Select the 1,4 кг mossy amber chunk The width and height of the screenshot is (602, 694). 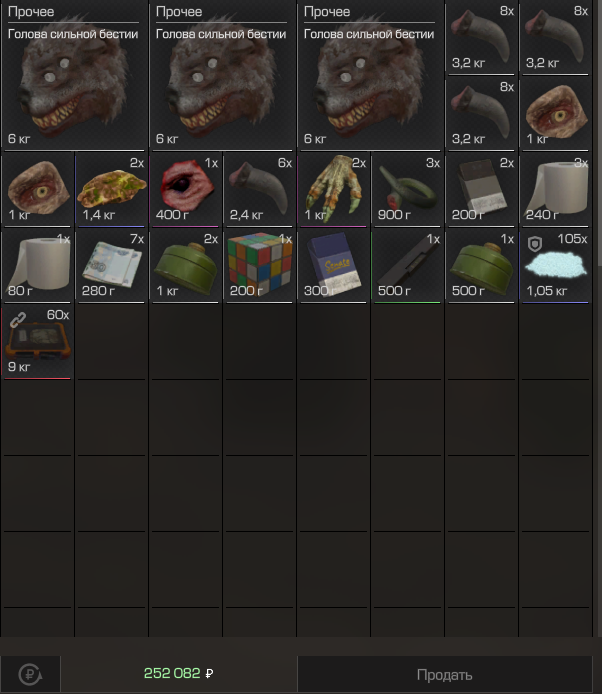(x=112, y=189)
